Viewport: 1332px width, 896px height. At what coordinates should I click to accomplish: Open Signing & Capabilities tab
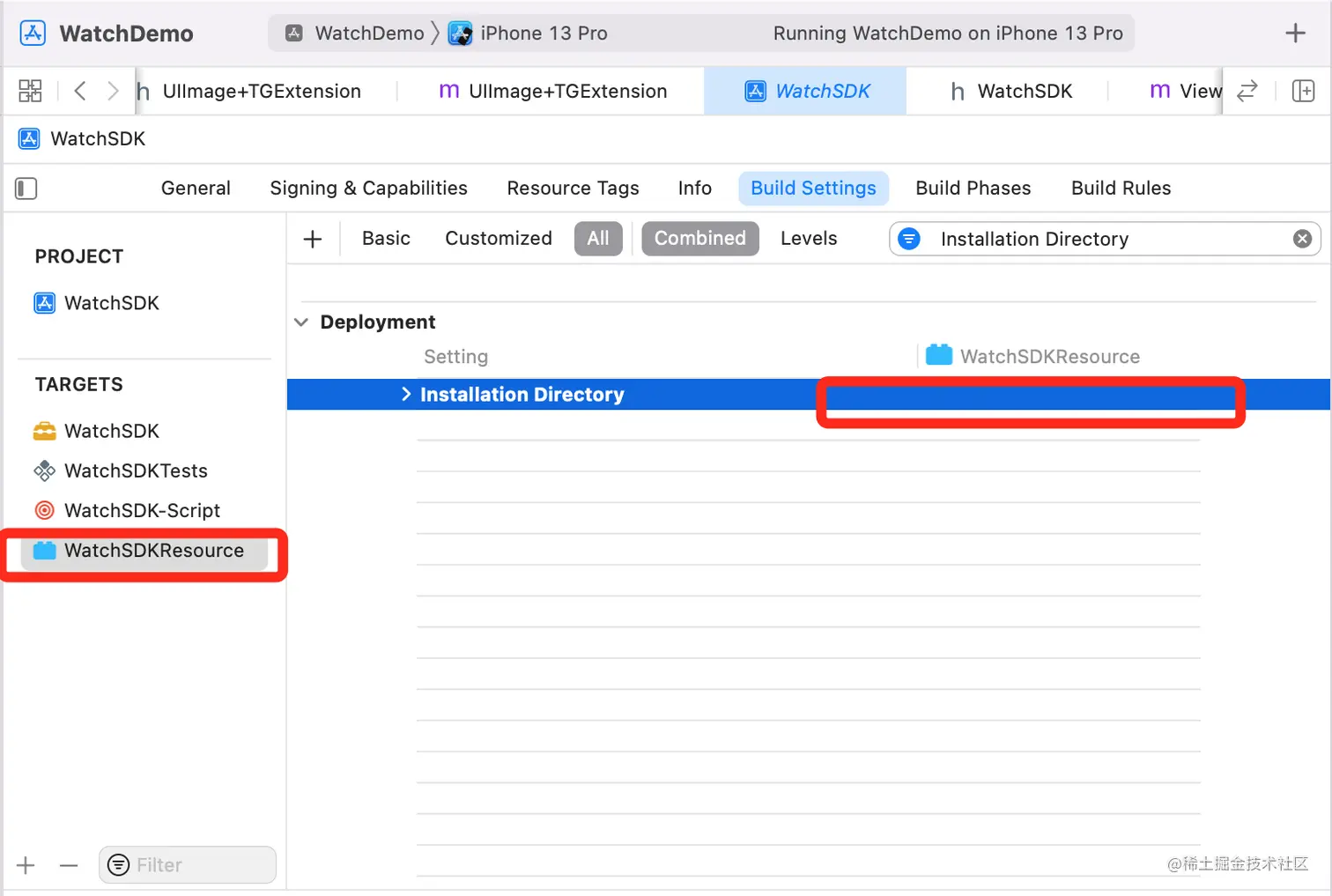368,189
